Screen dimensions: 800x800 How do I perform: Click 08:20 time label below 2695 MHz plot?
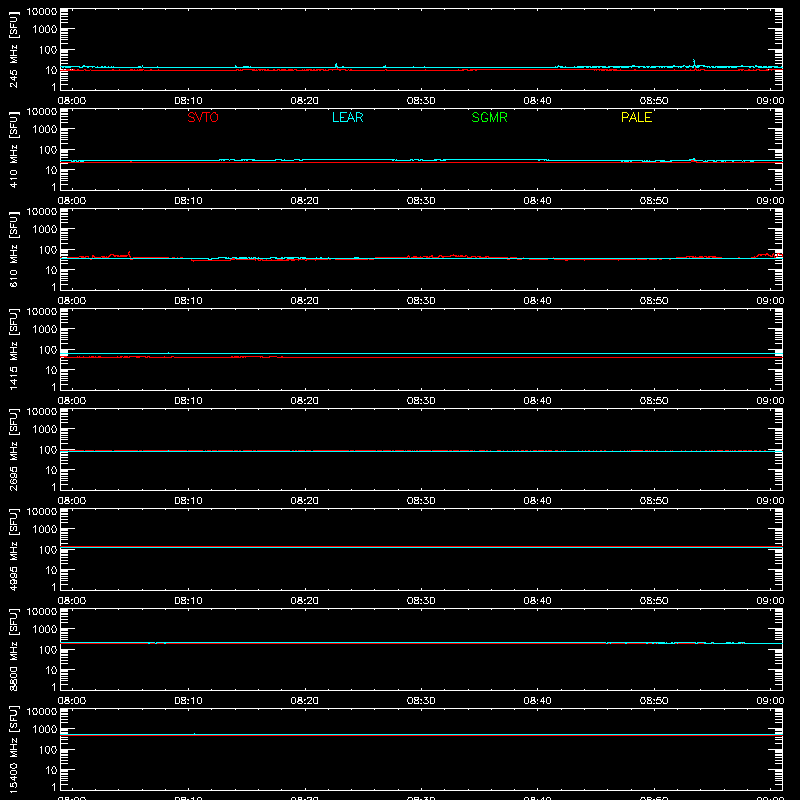[305, 501]
